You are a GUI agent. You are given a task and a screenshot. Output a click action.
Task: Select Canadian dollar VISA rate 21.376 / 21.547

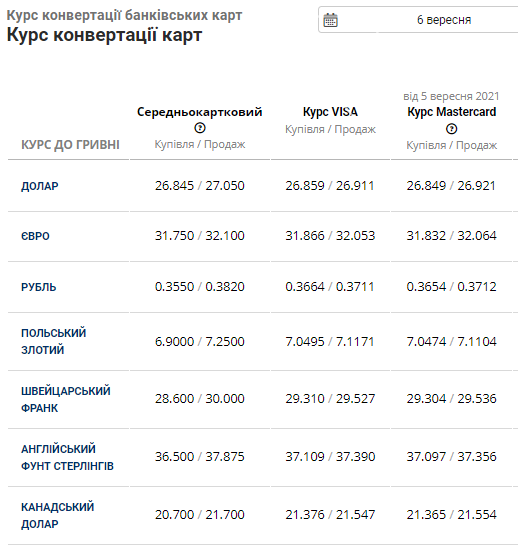tap(330, 514)
